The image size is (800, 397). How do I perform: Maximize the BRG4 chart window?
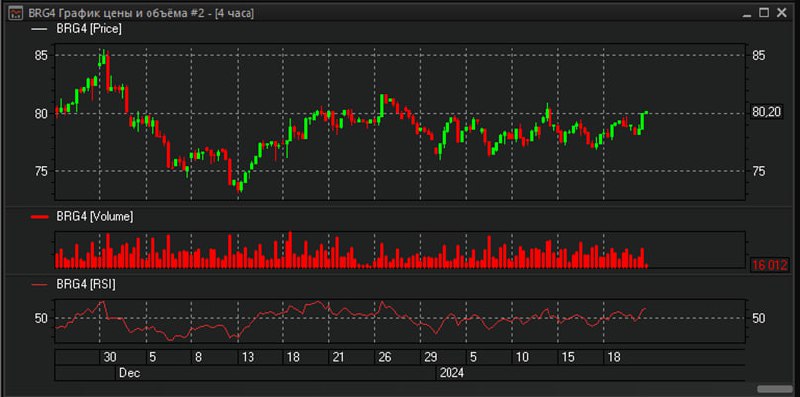[x=764, y=13]
